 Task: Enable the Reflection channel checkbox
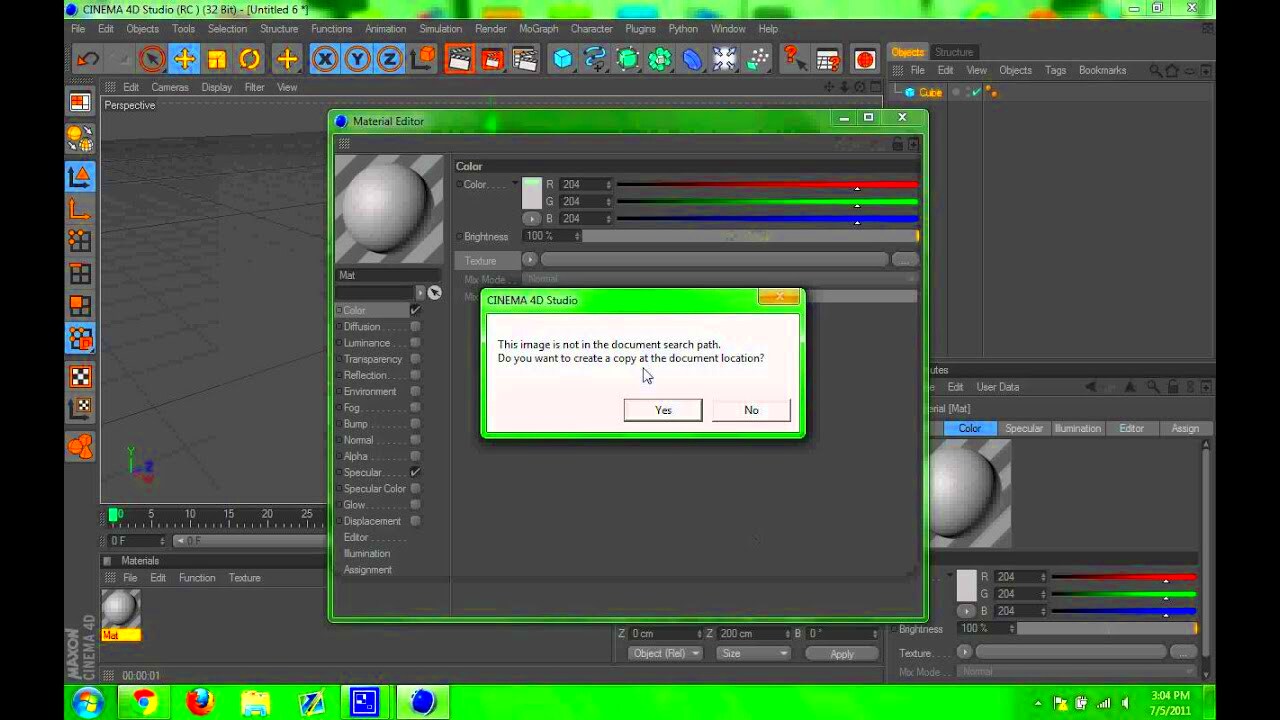pos(415,375)
